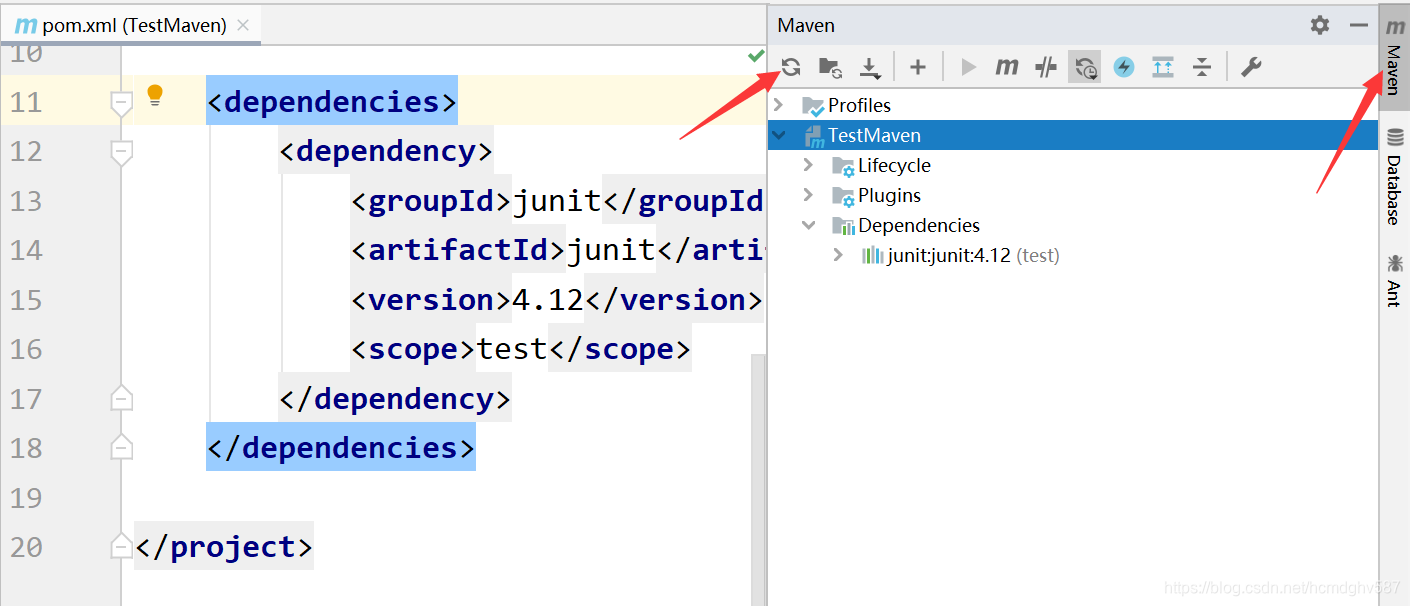Select Profiles in Maven tree

859,105
